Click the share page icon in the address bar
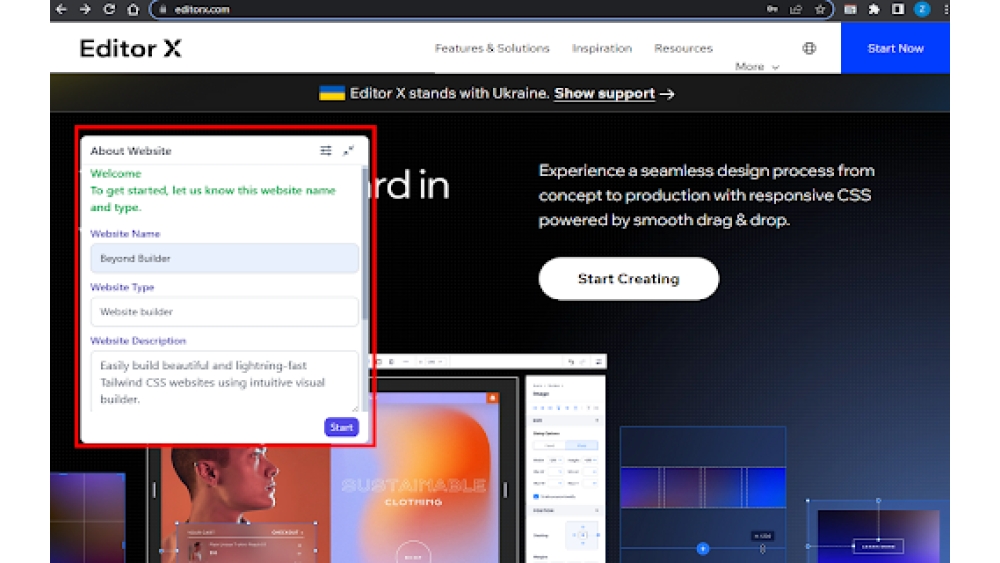The width and height of the screenshot is (1000, 563). (796, 10)
